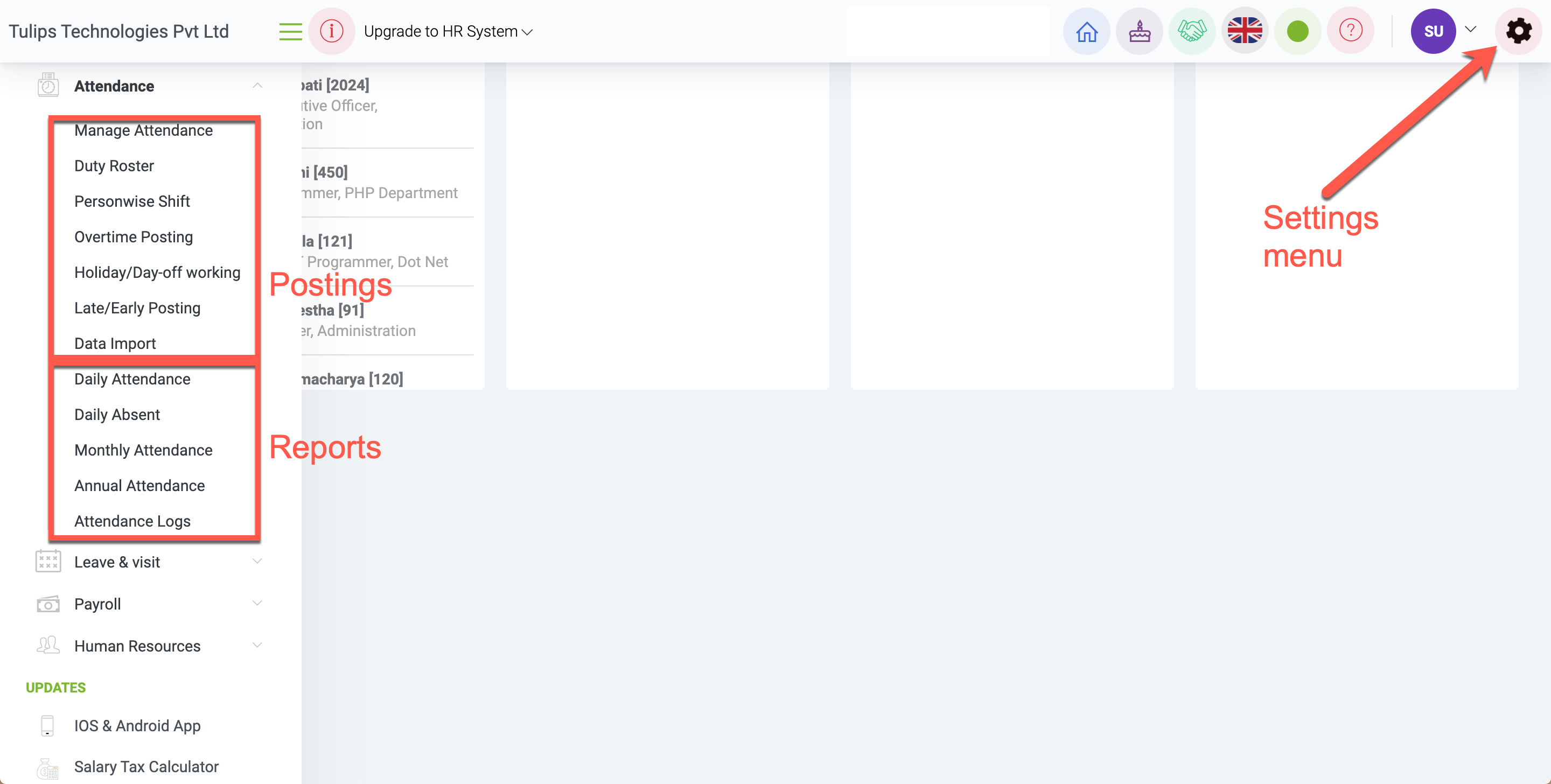Open language selector UK flag icon
The image size is (1551, 784).
(x=1245, y=31)
